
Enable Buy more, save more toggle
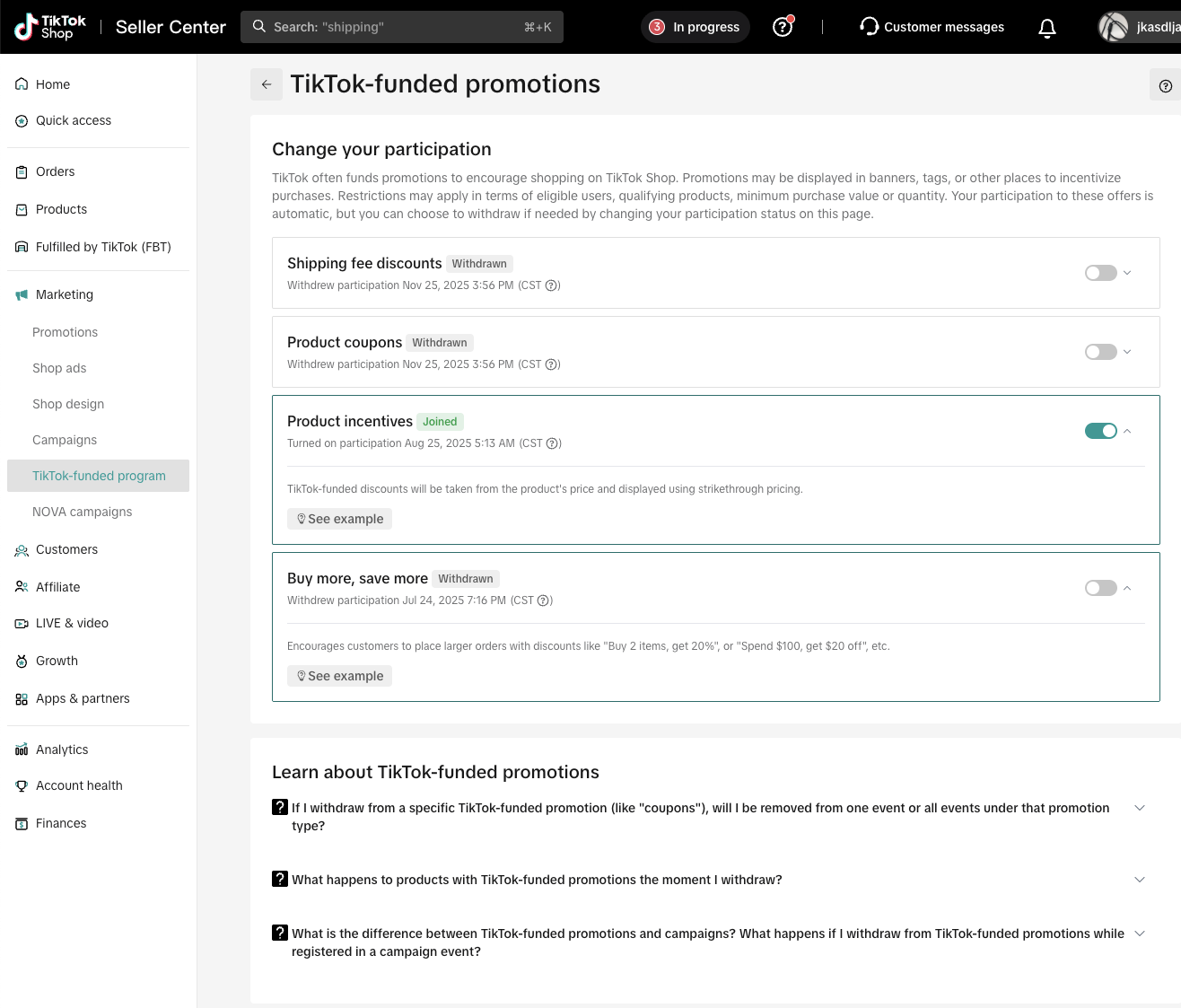coord(1100,588)
